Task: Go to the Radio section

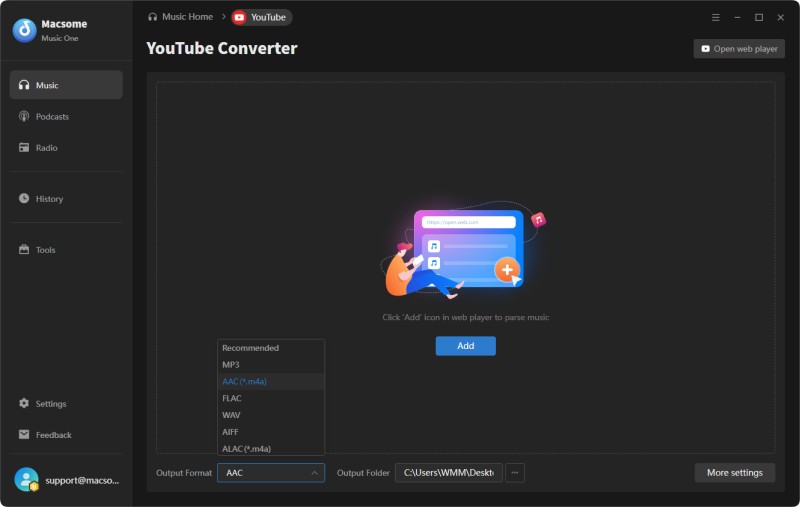Action: (66, 147)
